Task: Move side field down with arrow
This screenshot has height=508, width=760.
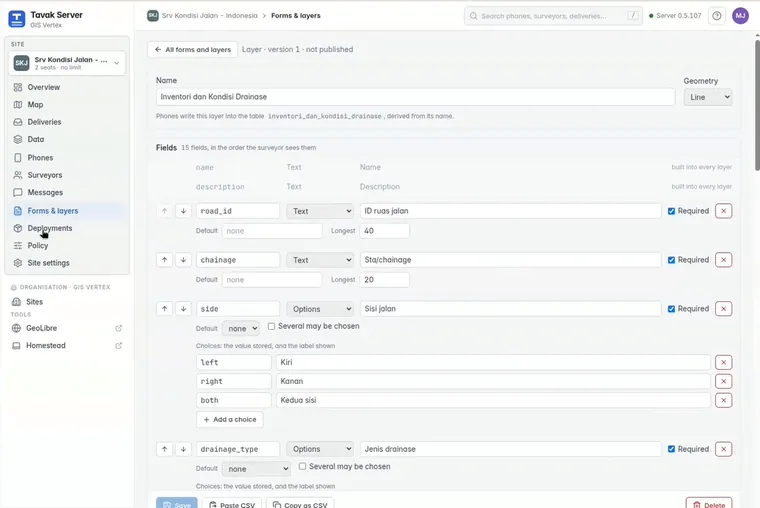Action: [183, 309]
